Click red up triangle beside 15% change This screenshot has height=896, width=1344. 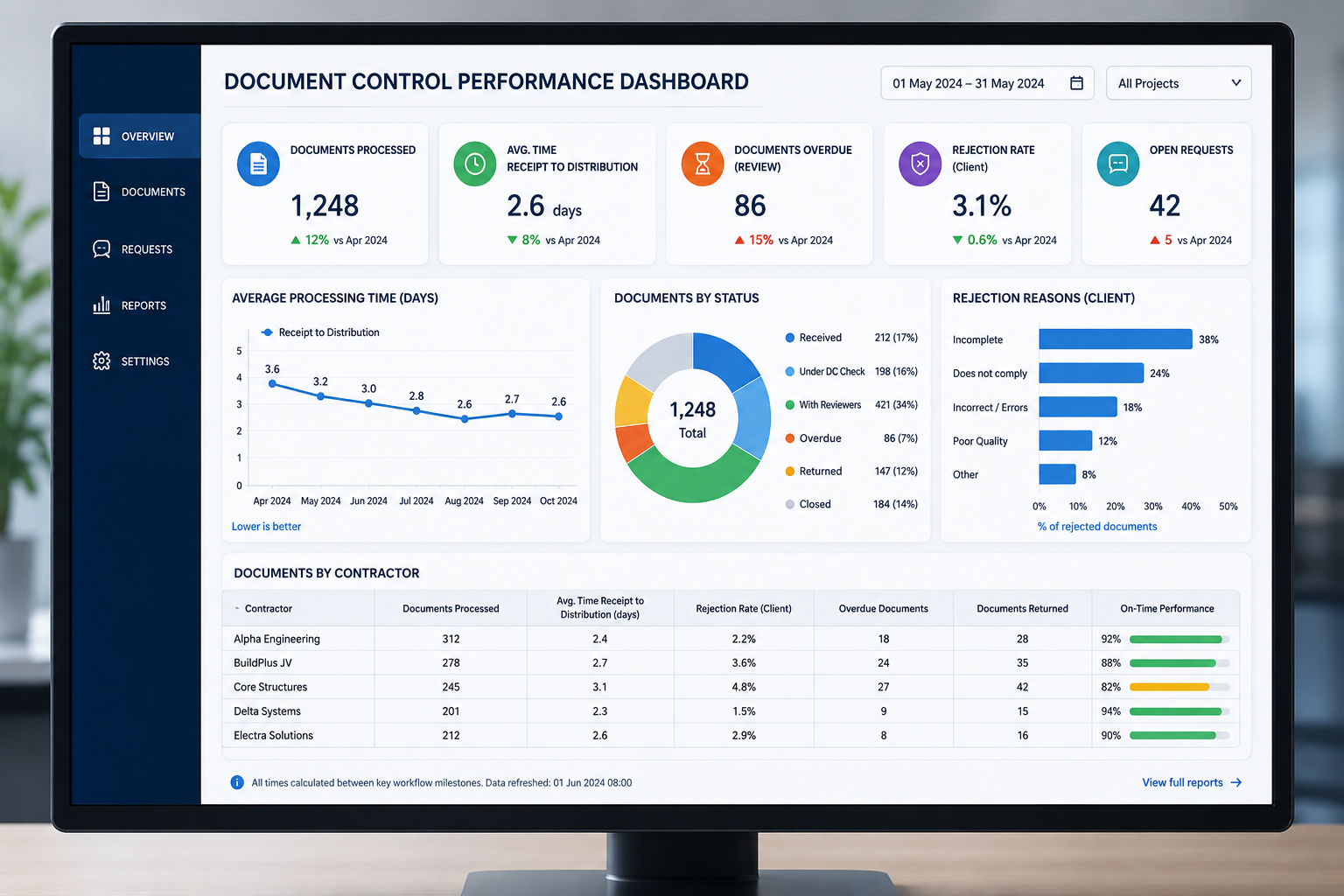pos(739,240)
